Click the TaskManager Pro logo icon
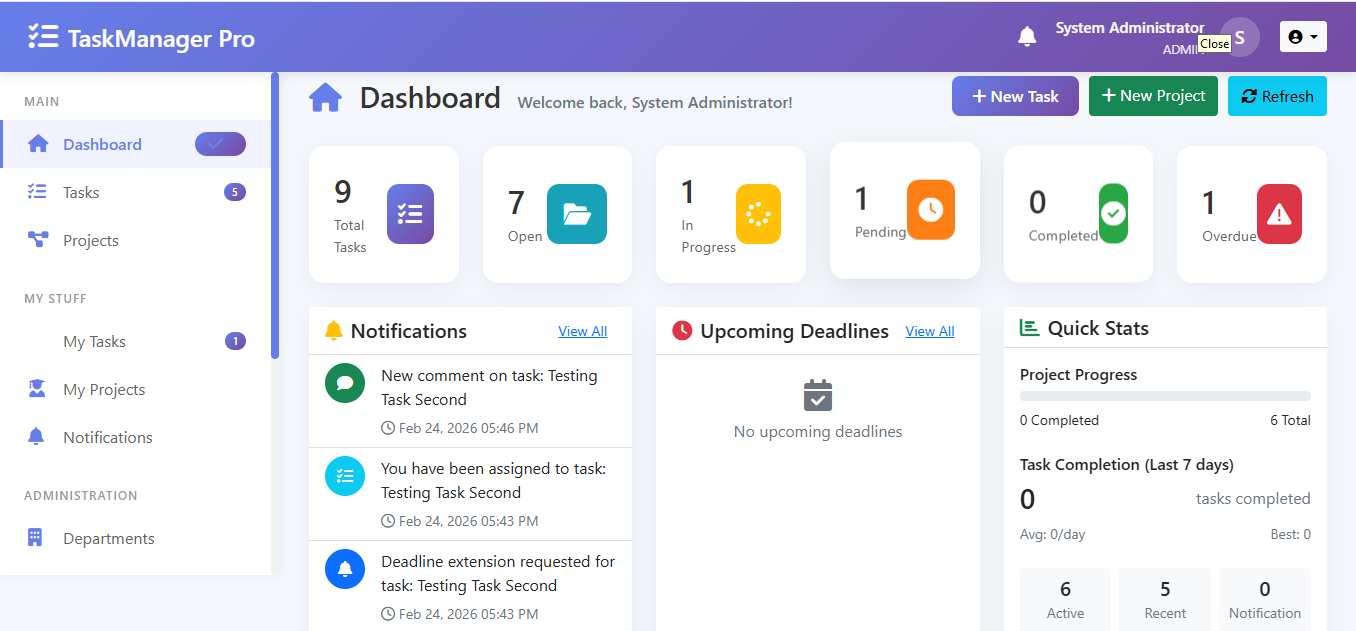 (x=44, y=36)
